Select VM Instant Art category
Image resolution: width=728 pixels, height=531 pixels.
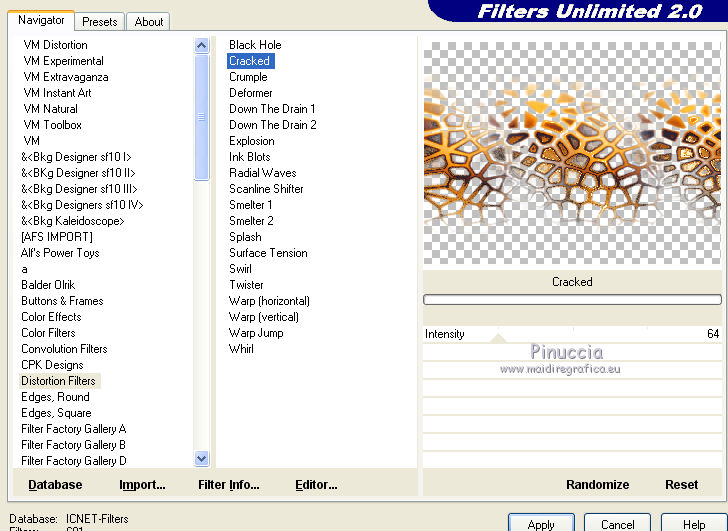[x=58, y=93]
